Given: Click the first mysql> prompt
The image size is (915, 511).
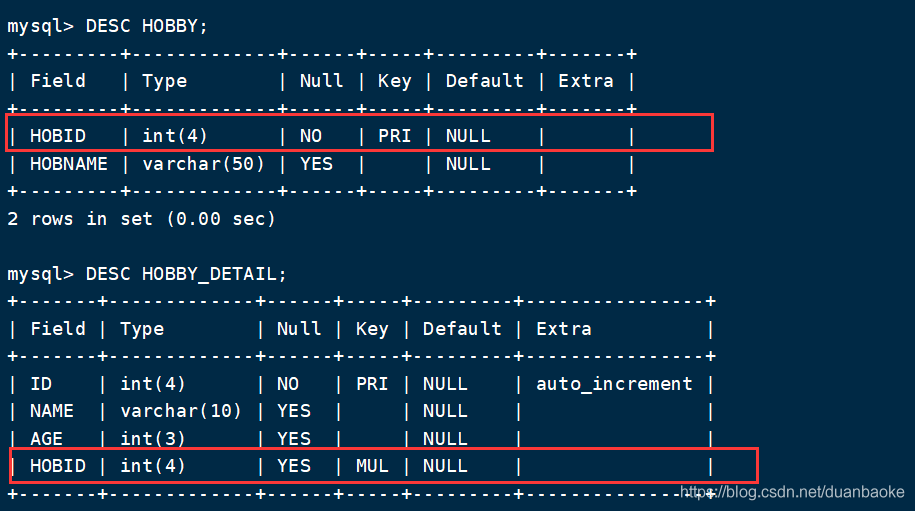Looking at the screenshot, I should (41, 26).
